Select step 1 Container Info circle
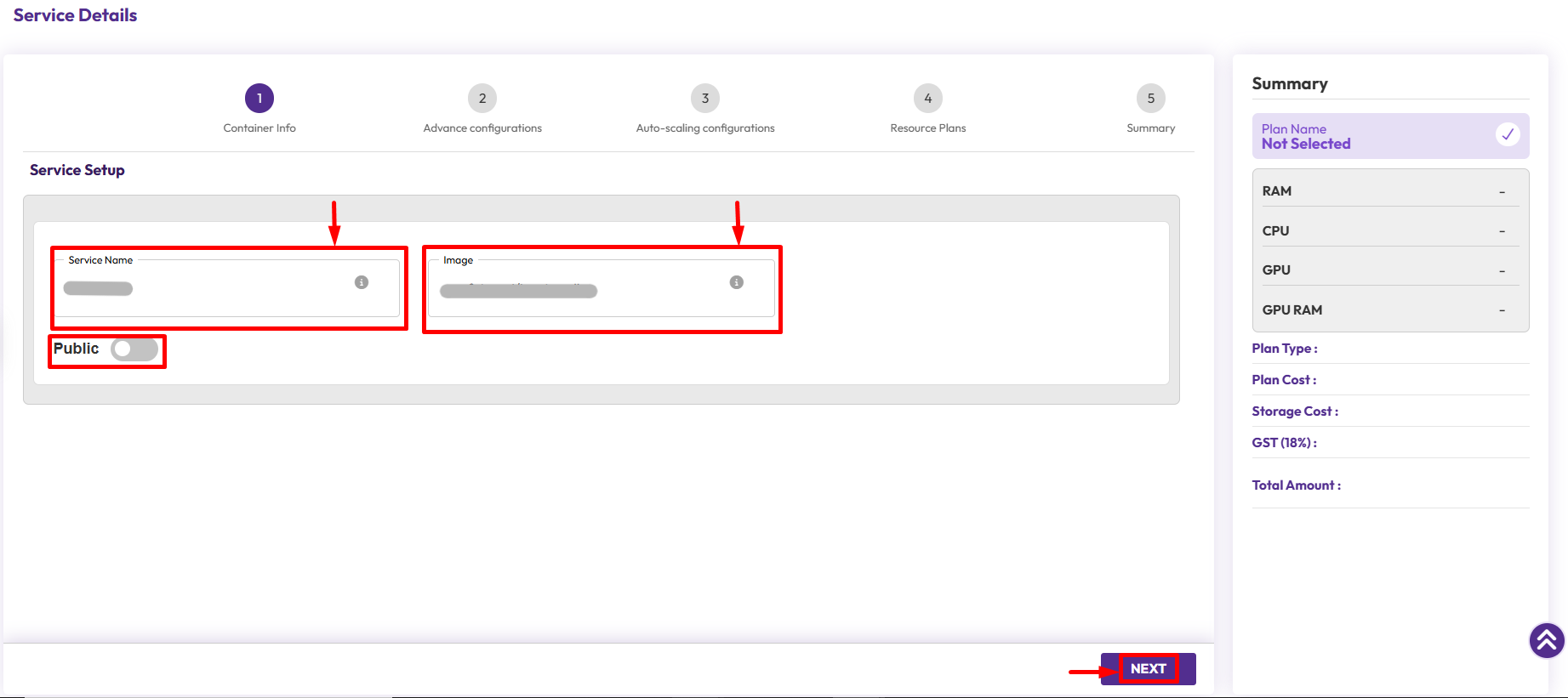 pyautogui.click(x=259, y=99)
